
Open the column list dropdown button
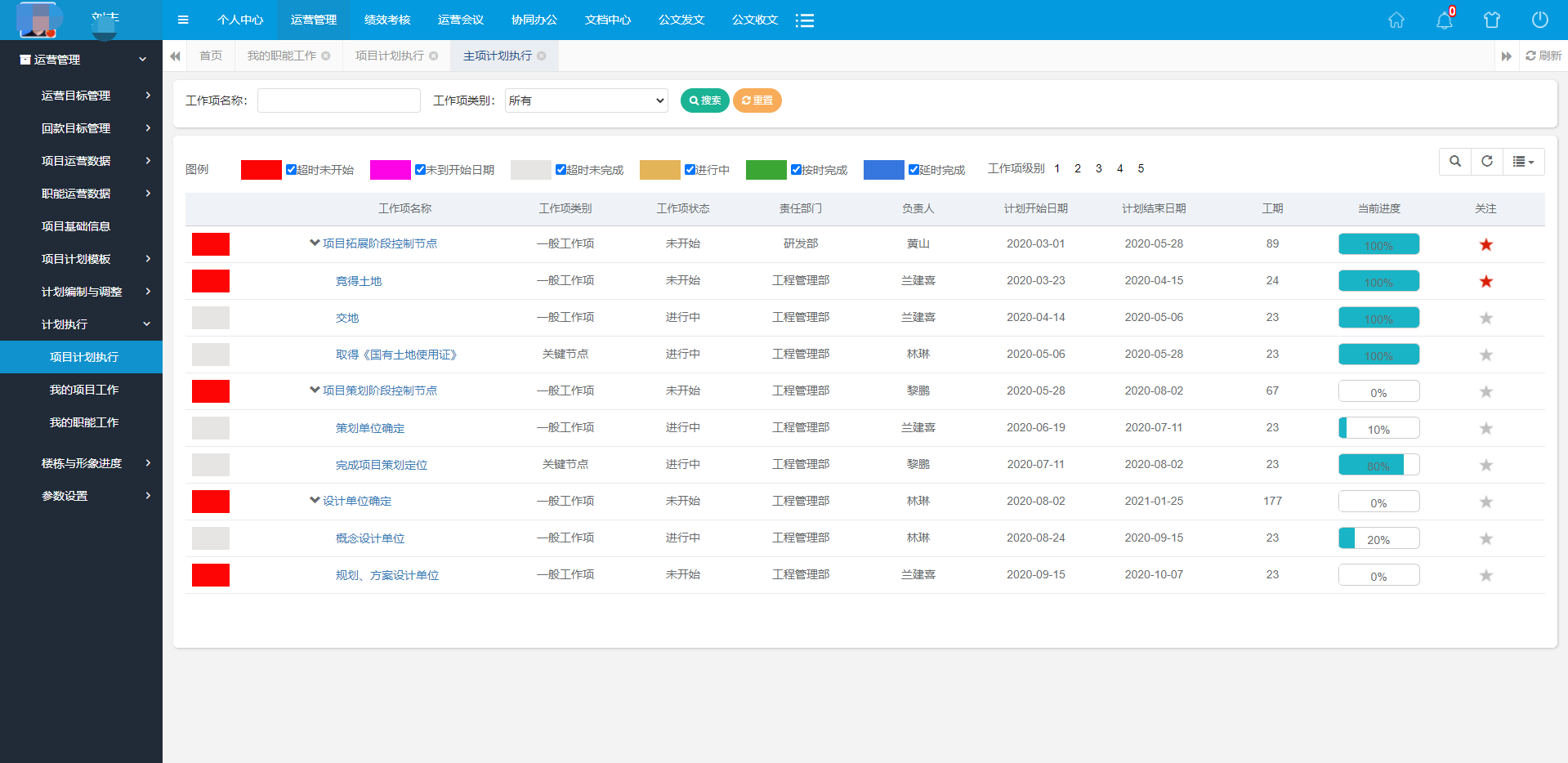(x=1522, y=162)
